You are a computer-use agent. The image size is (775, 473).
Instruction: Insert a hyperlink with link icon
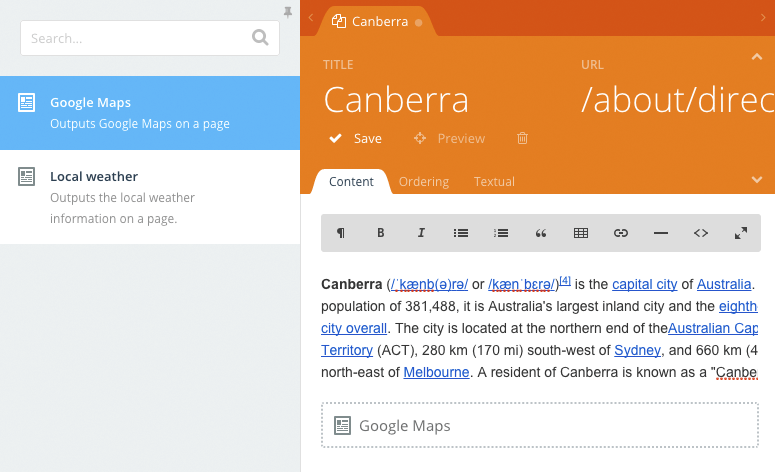pos(621,233)
